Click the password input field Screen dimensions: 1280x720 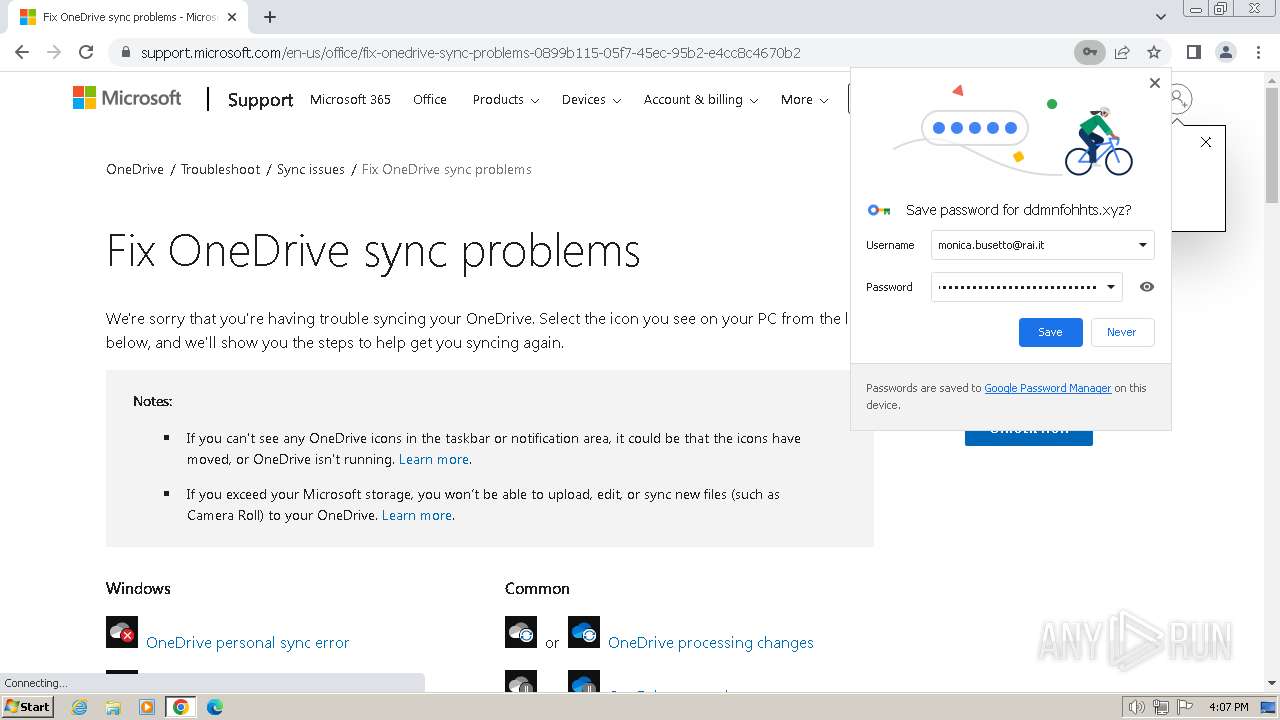[x=1026, y=287]
